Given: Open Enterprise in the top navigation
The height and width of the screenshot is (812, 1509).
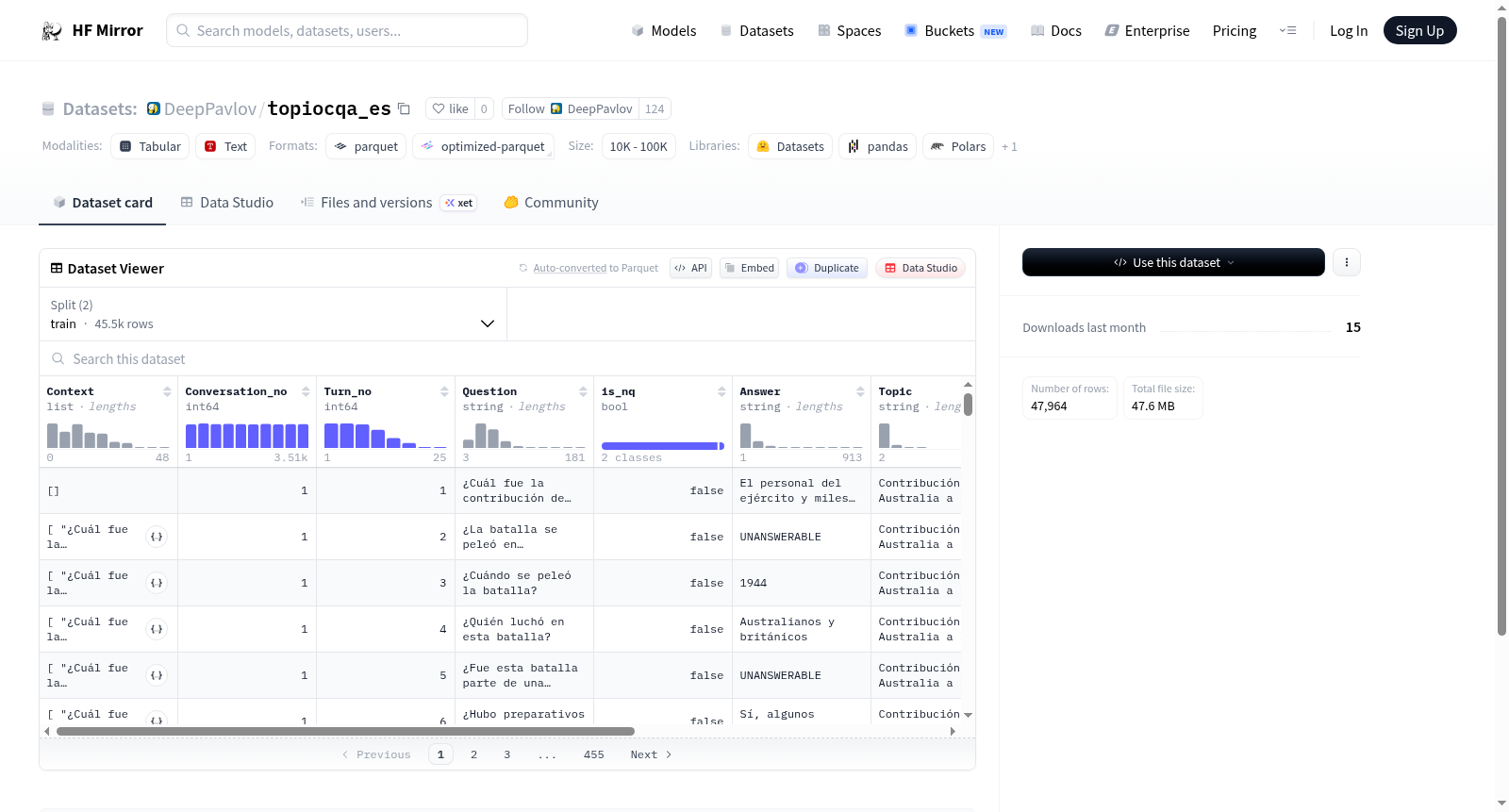Looking at the screenshot, I should pos(1147,31).
